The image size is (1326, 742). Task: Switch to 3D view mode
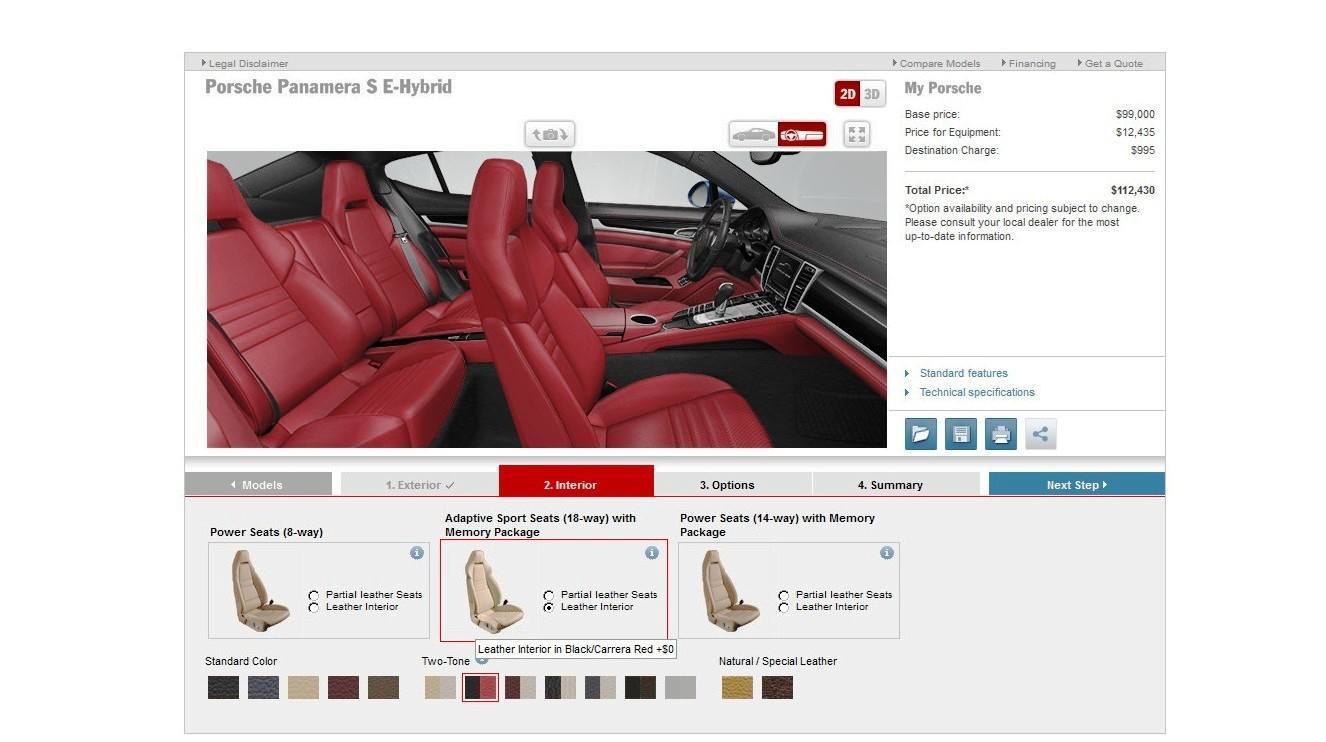point(872,94)
